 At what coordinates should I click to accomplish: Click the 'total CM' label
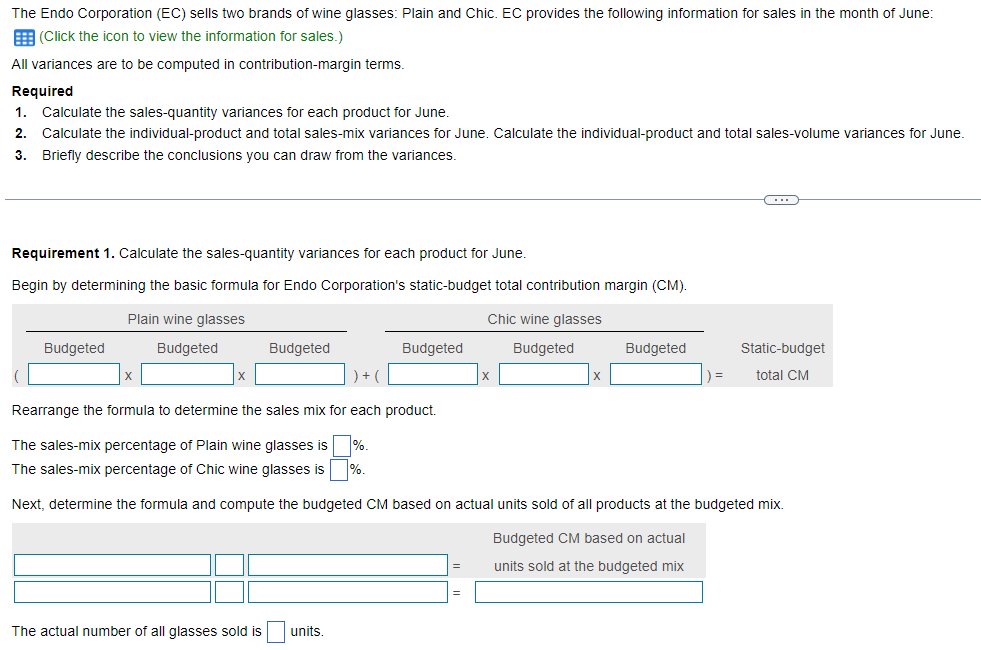[x=782, y=375]
